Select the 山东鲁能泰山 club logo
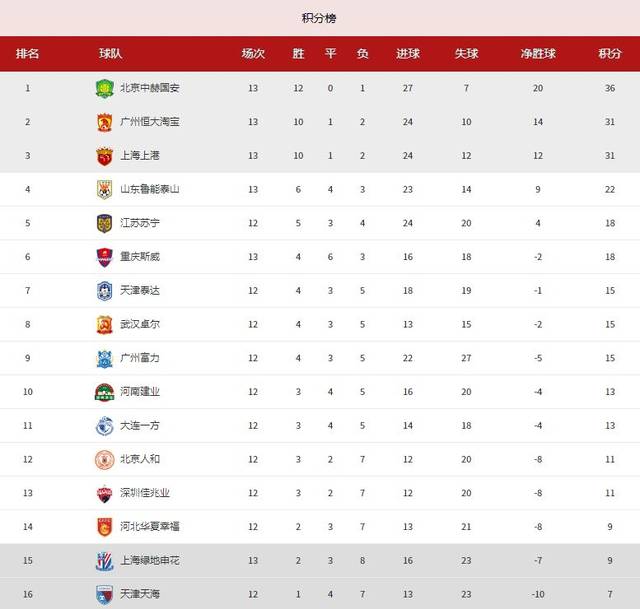640x609 pixels. [x=104, y=189]
